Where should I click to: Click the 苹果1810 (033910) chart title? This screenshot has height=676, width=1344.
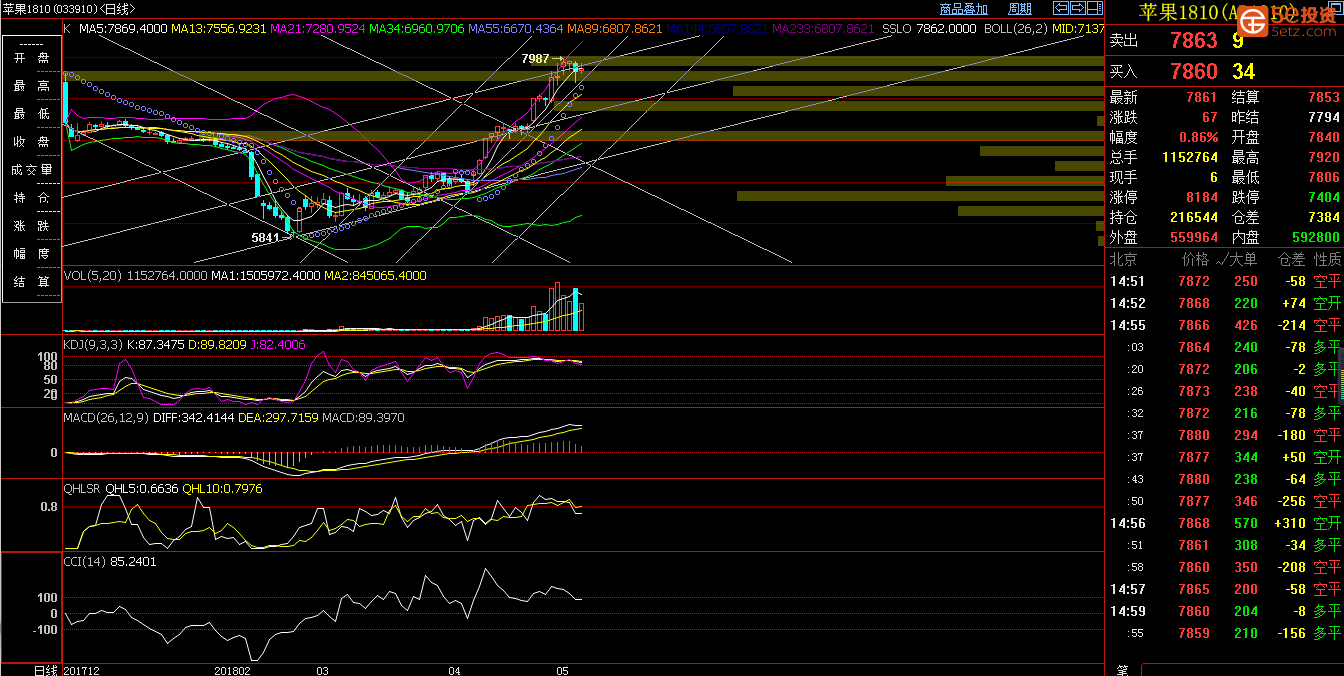click(x=68, y=9)
